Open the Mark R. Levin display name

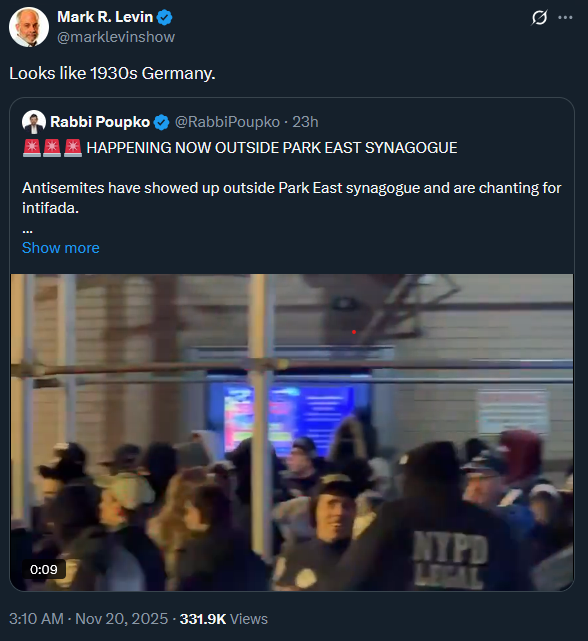[105, 17]
